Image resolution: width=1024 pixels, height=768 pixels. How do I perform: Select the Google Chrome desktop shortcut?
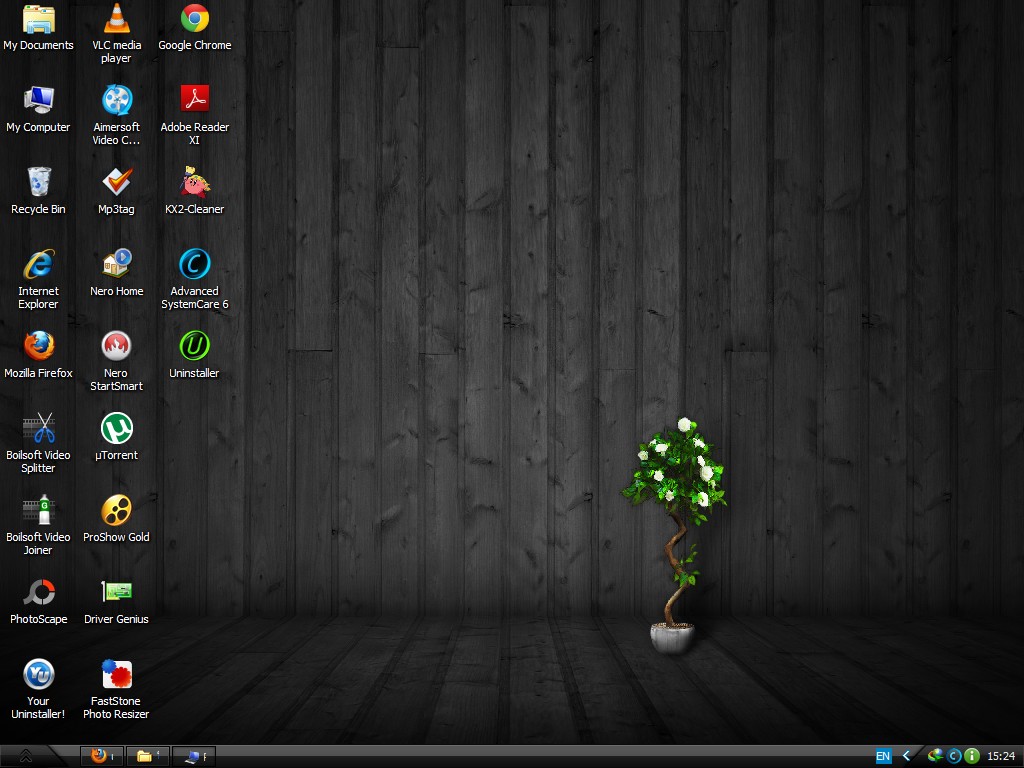[194, 19]
